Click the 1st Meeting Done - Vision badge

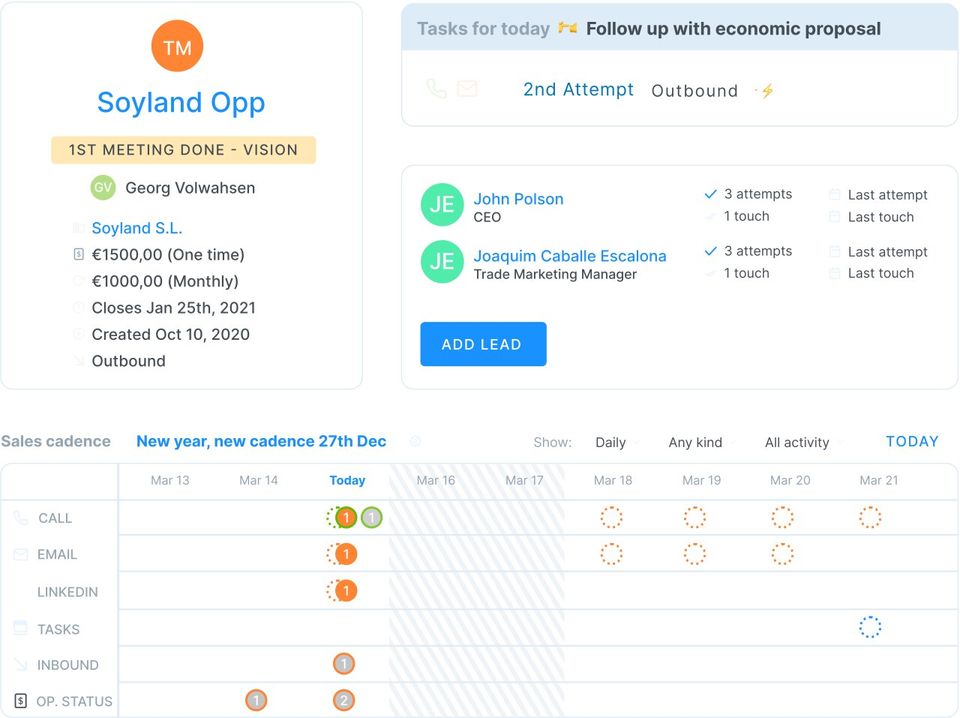click(x=183, y=150)
